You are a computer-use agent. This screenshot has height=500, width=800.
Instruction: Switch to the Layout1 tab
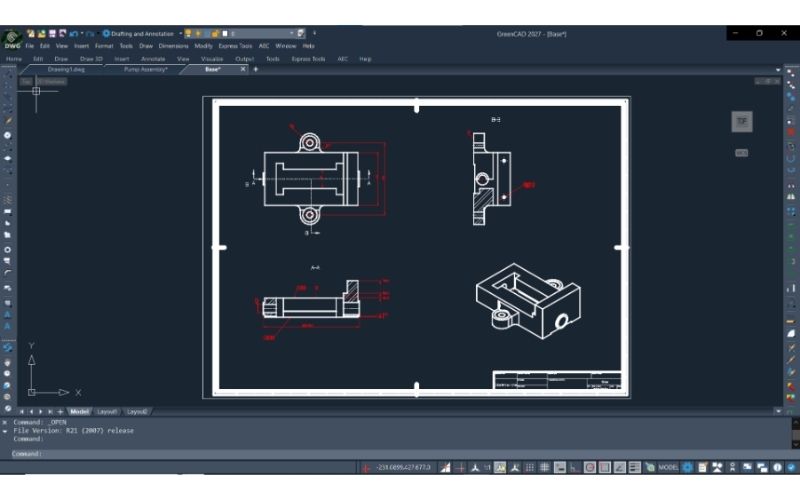107,411
